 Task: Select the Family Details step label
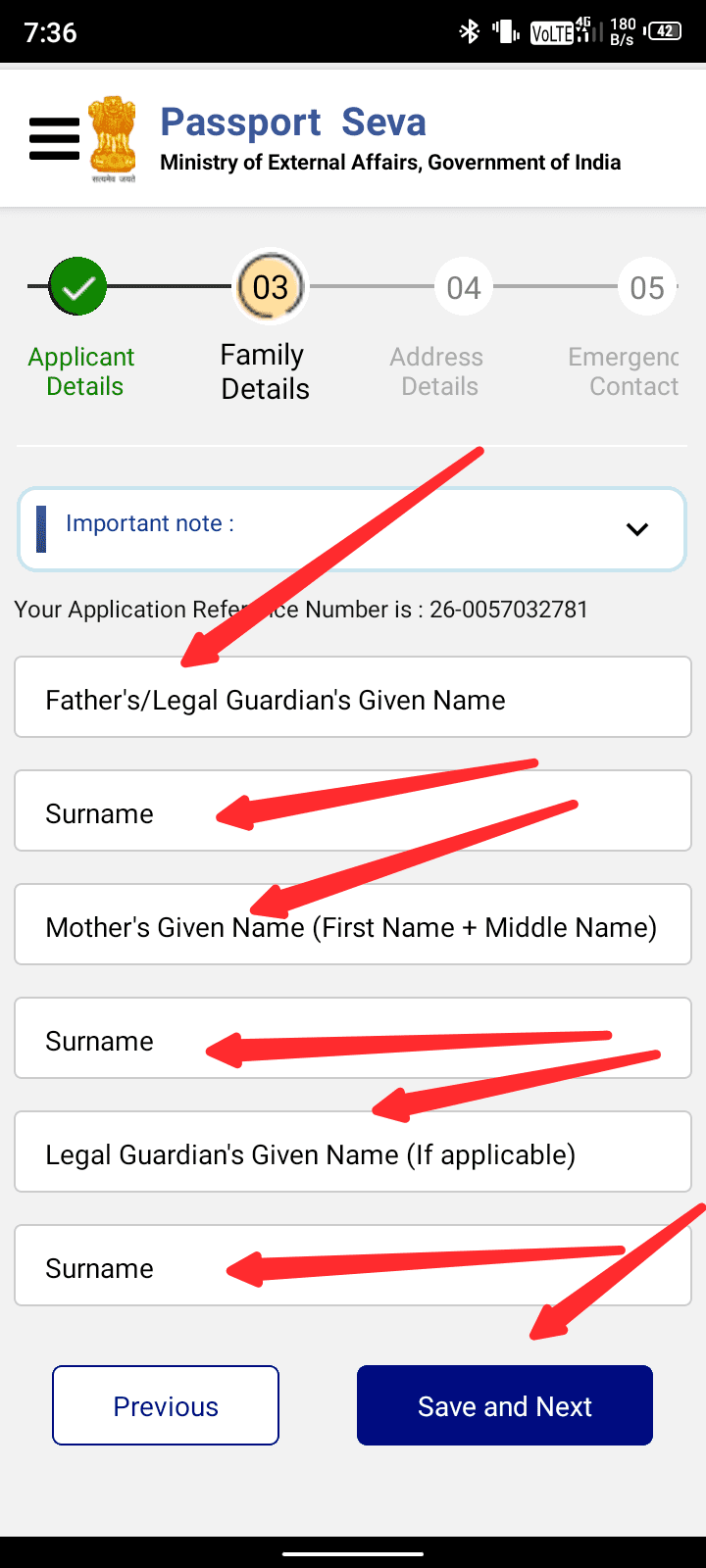pyautogui.click(x=264, y=371)
